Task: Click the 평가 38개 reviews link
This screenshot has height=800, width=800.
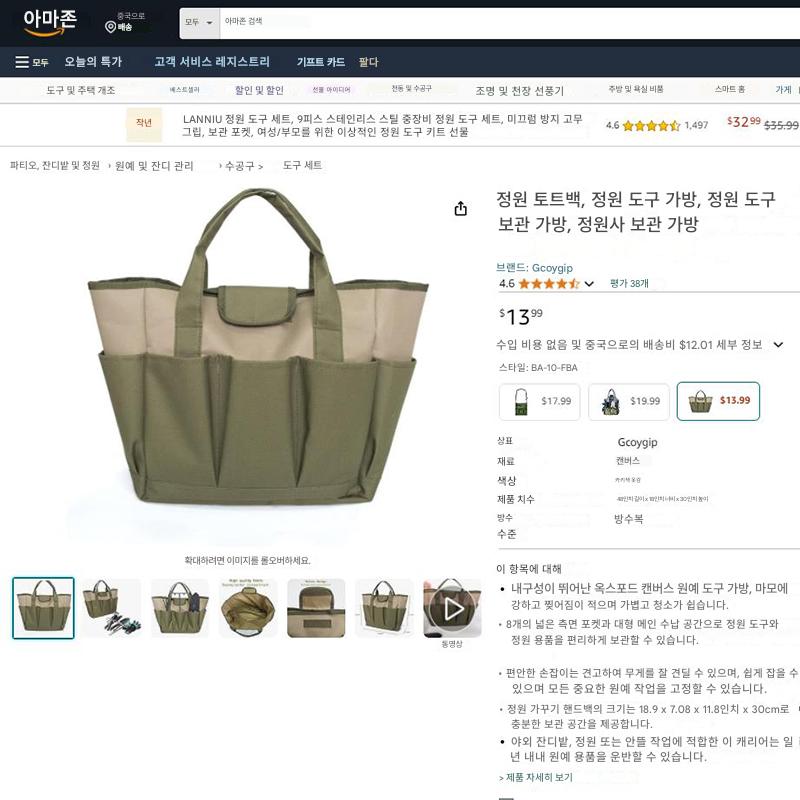Action: coord(629,283)
